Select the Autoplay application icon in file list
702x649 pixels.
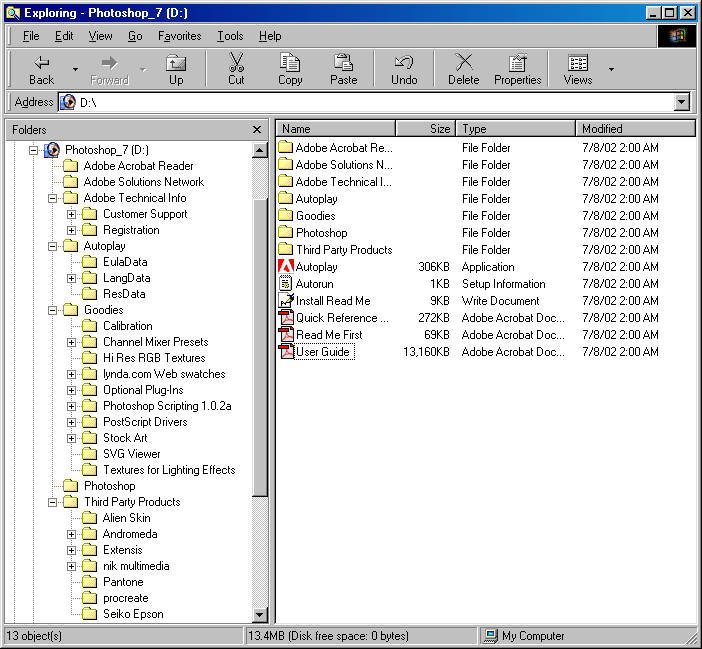(286, 266)
